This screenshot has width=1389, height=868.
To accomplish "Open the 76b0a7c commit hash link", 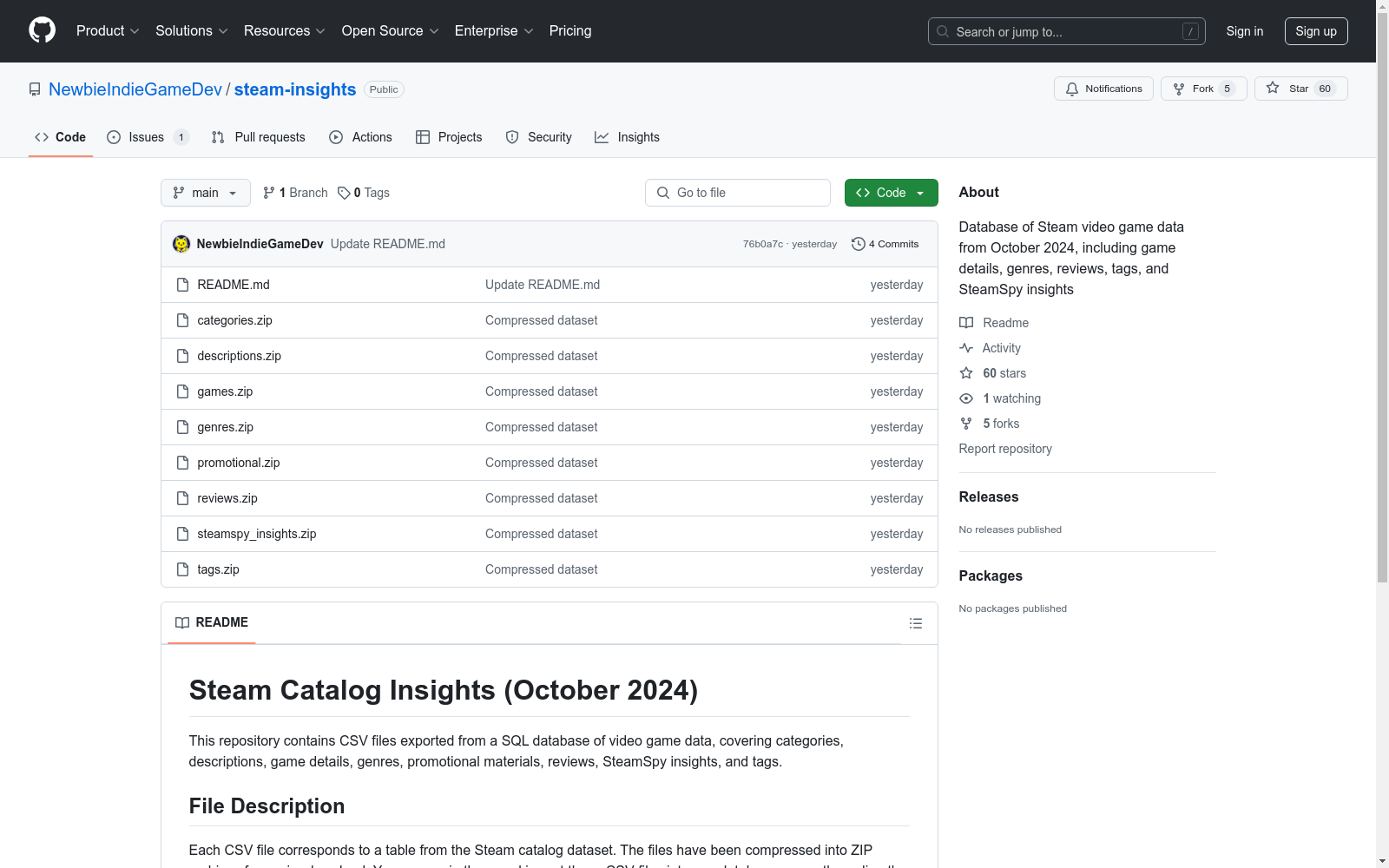I will click(x=763, y=244).
